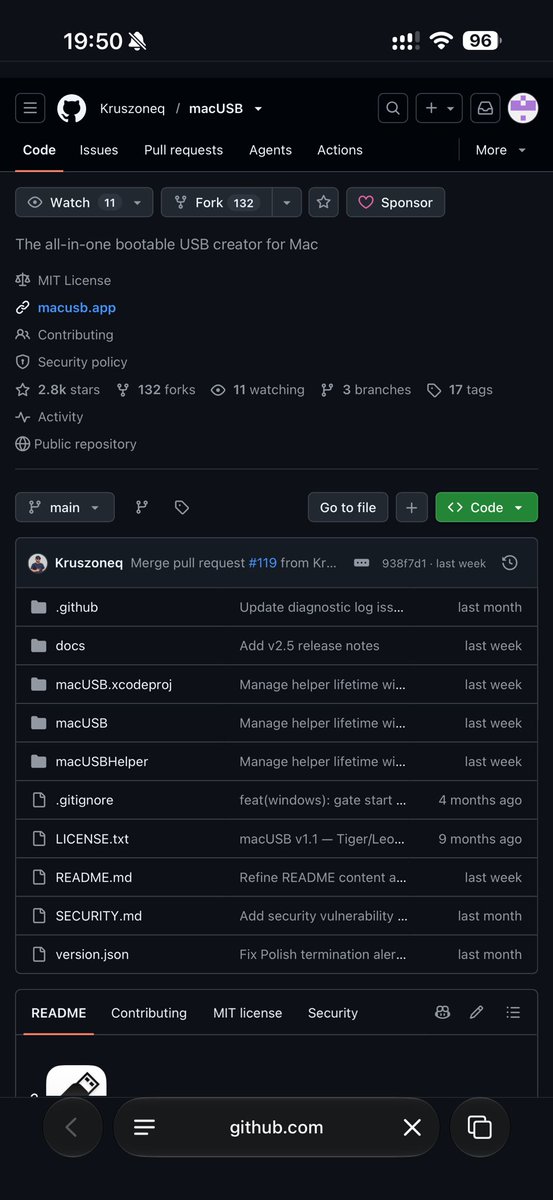This screenshot has height=1200, width=553.
Task: Open the macUSBHelper folder
Action: click(x=102, y=762)
